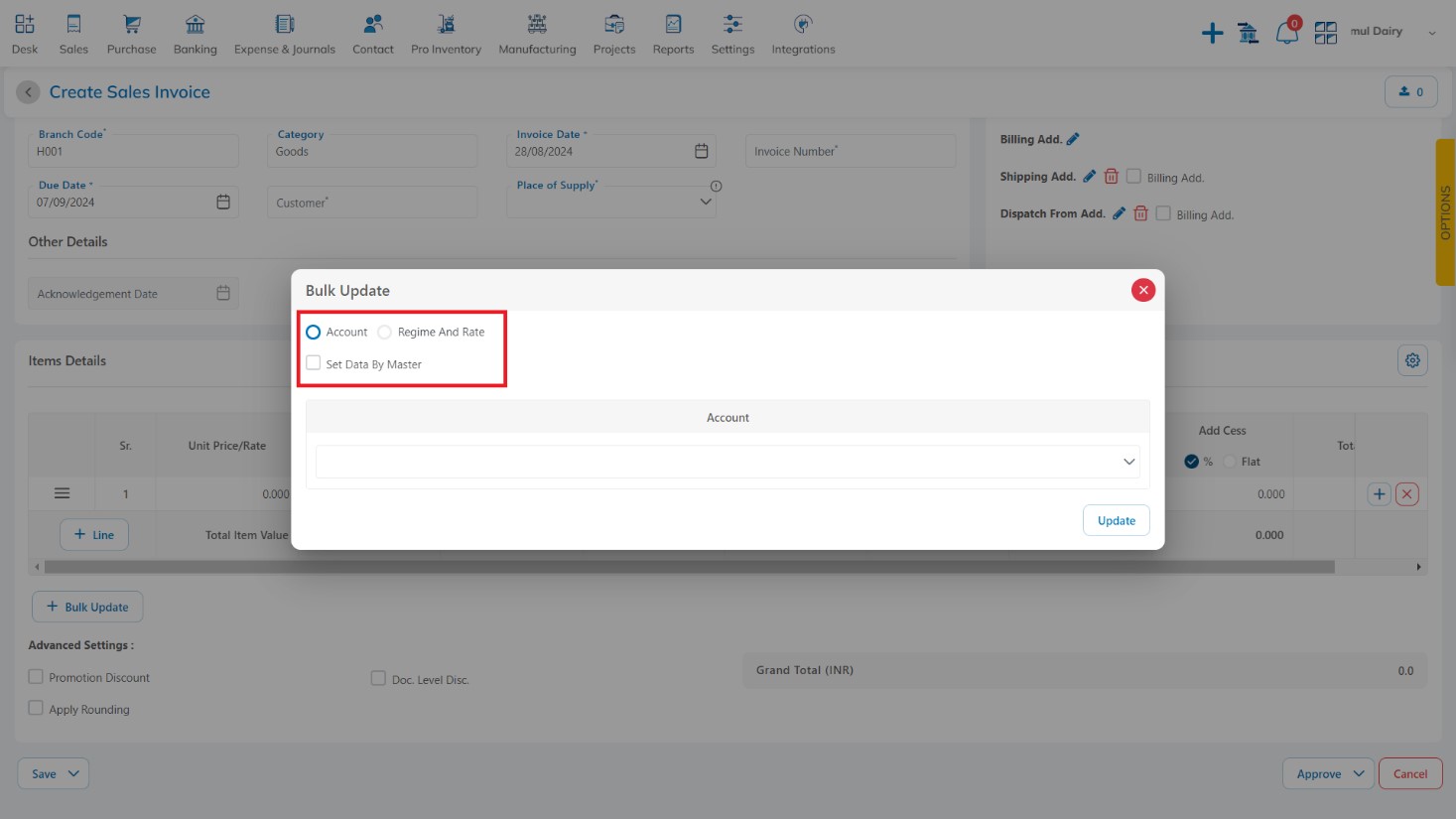
Task: Add a row with the blue plus icon
Action: click(x=1379, y=493)
